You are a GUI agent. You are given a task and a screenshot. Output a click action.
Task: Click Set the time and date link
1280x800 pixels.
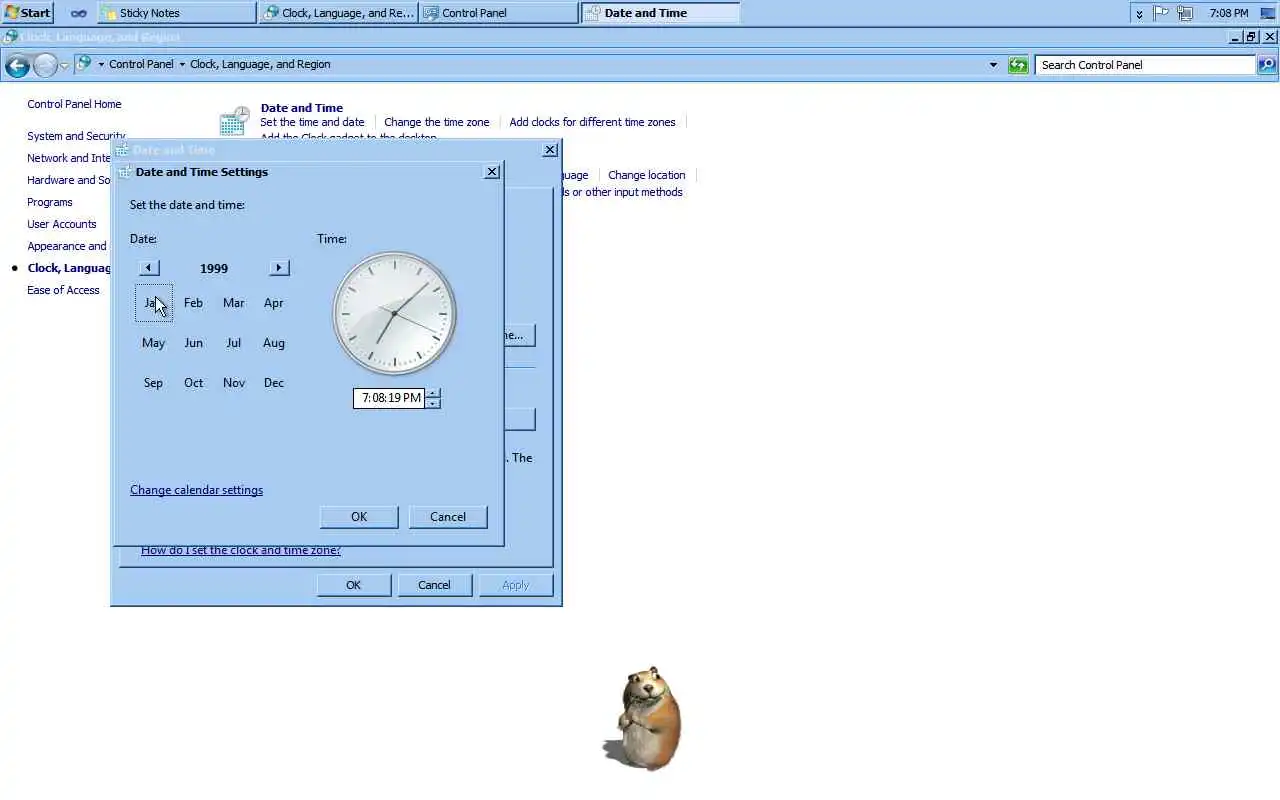tap(312, 122)
